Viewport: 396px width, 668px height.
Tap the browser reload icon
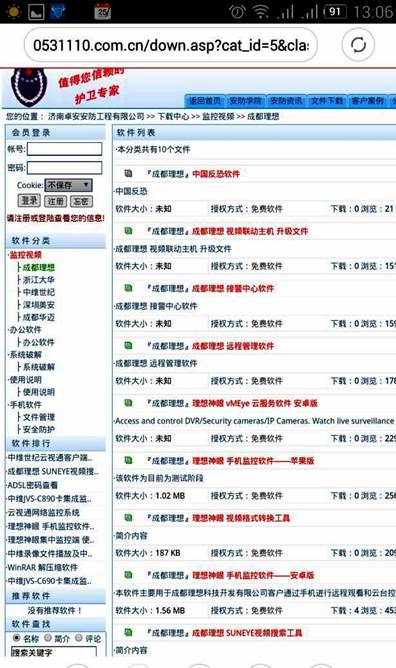(x=358, y=45)
